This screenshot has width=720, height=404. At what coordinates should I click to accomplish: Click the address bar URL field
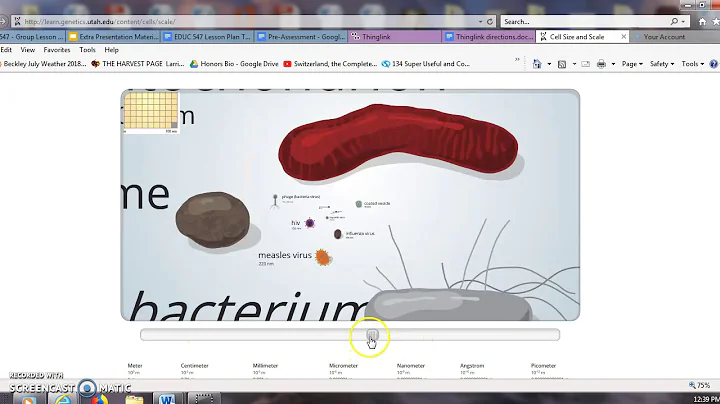248,22
